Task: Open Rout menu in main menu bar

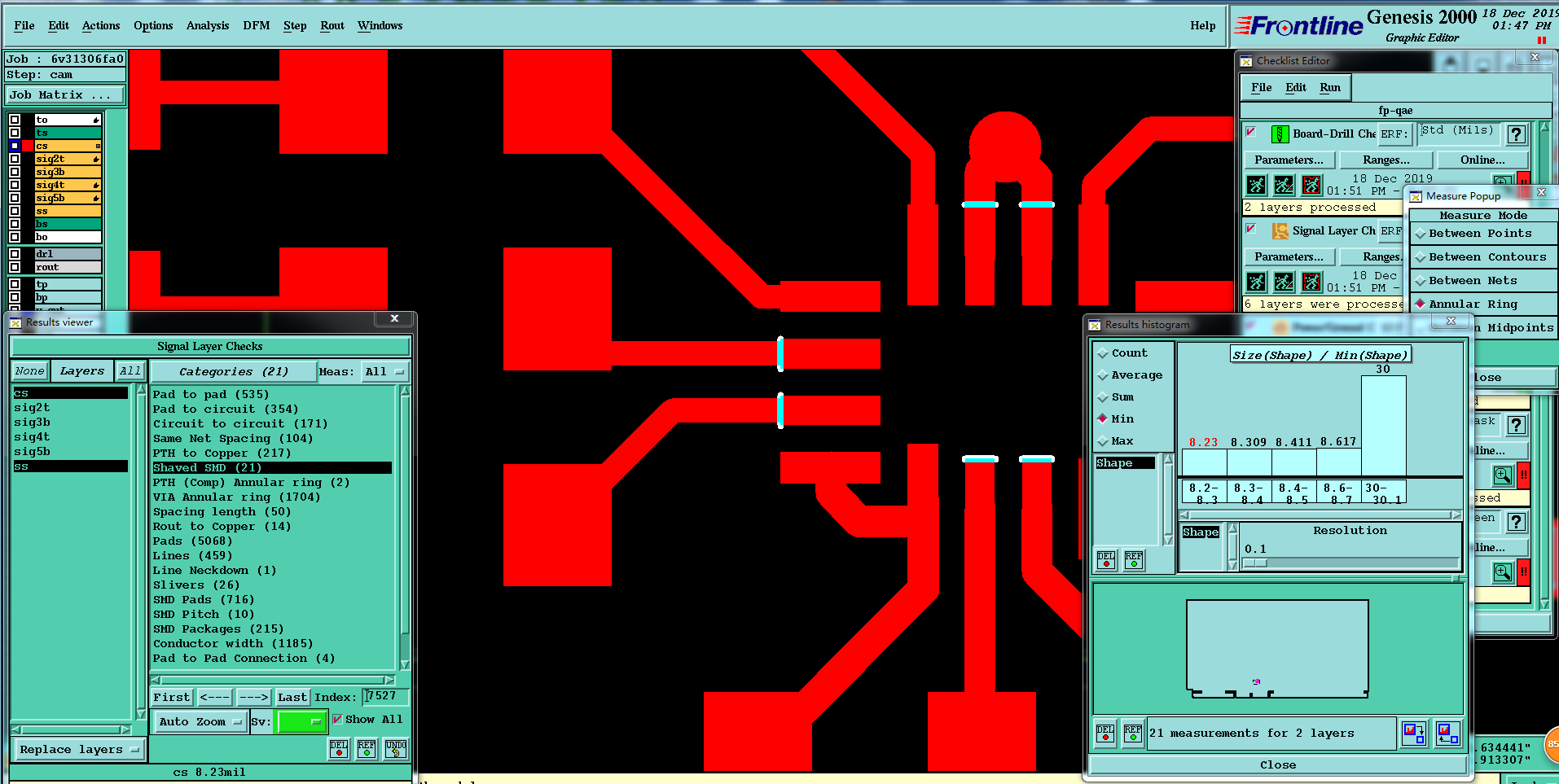Action: tap(332, 26)
